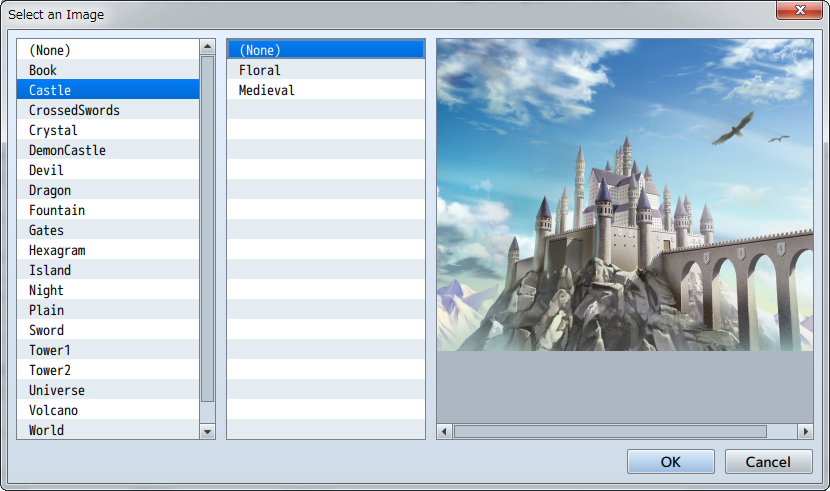Select (None) in the first list
The image size is (830, 491).
[x=50, y=50]
